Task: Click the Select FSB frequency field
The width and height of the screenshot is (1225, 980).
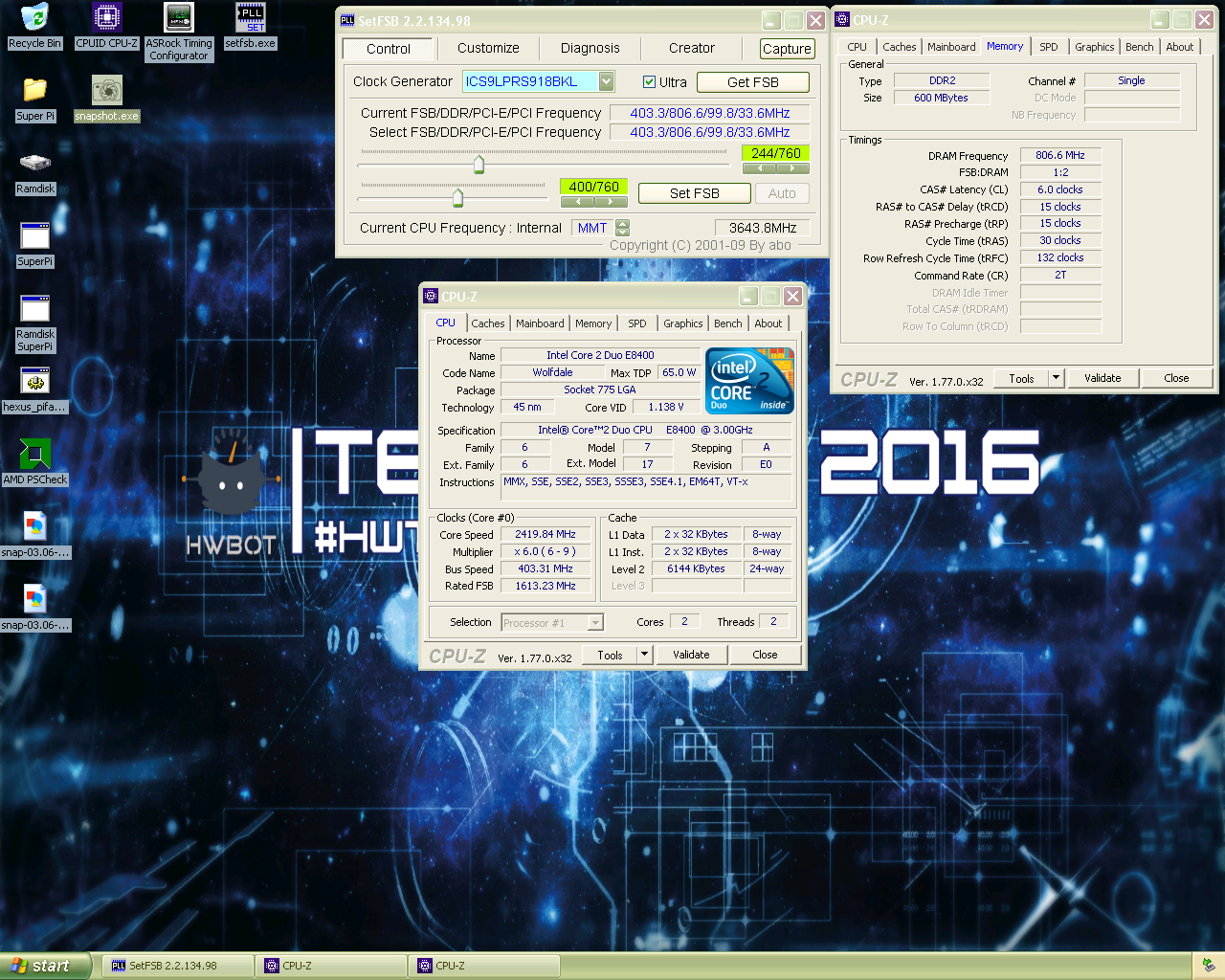Action: tap(710, 132)
